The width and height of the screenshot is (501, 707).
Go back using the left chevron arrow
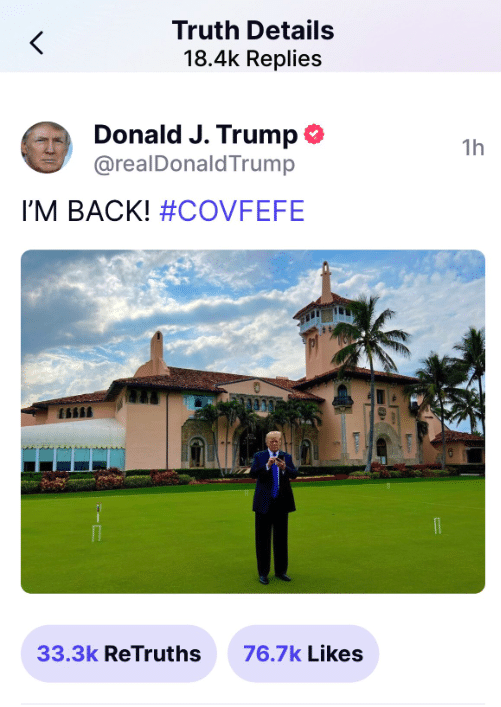pos(37,43)
